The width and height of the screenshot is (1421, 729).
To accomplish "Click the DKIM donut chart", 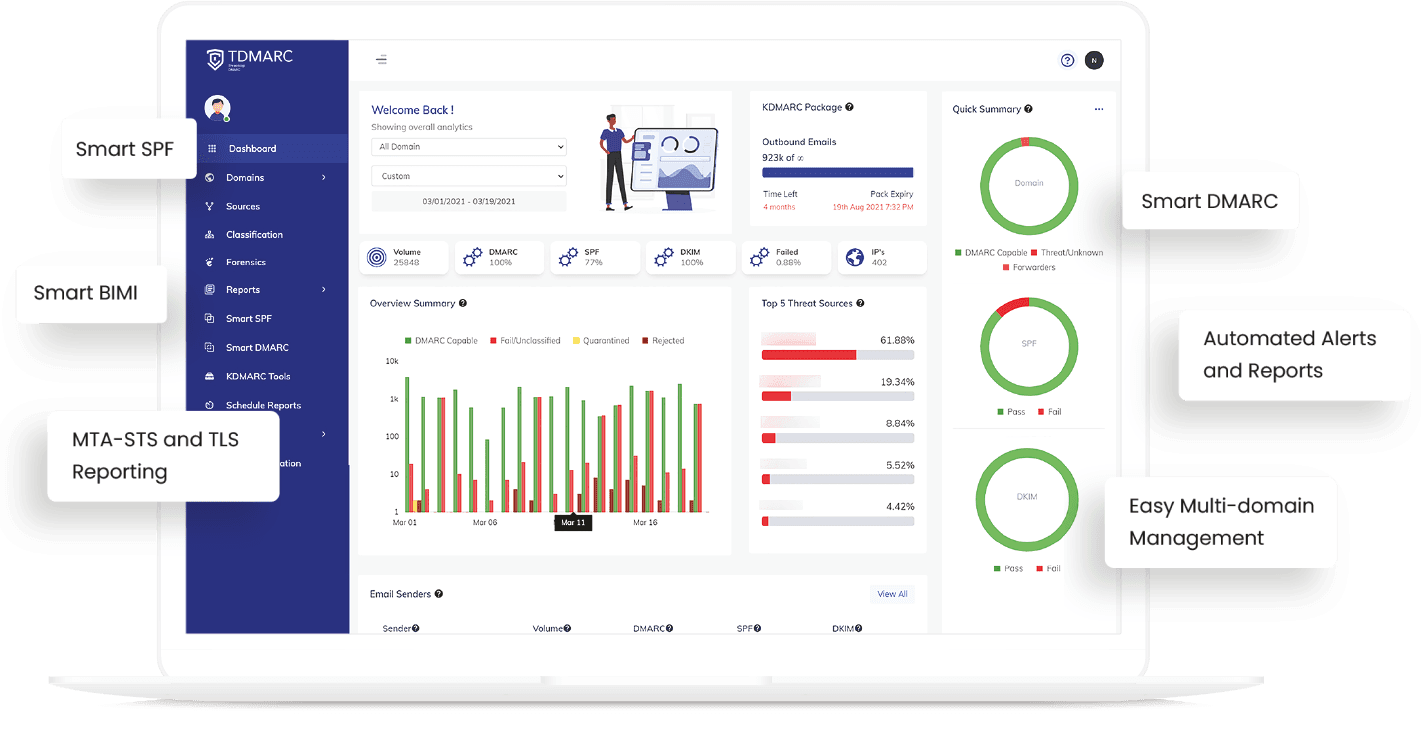I will 1027,498.
